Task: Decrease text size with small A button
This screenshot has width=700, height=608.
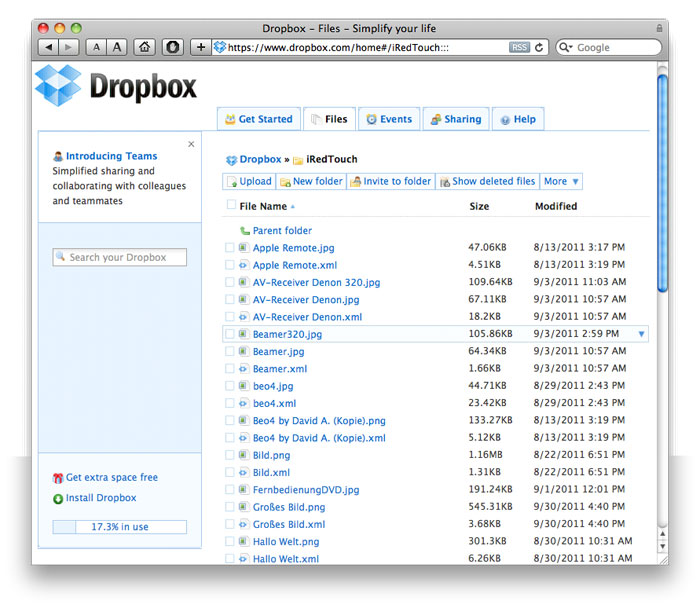Action: (x=96, y=47)
